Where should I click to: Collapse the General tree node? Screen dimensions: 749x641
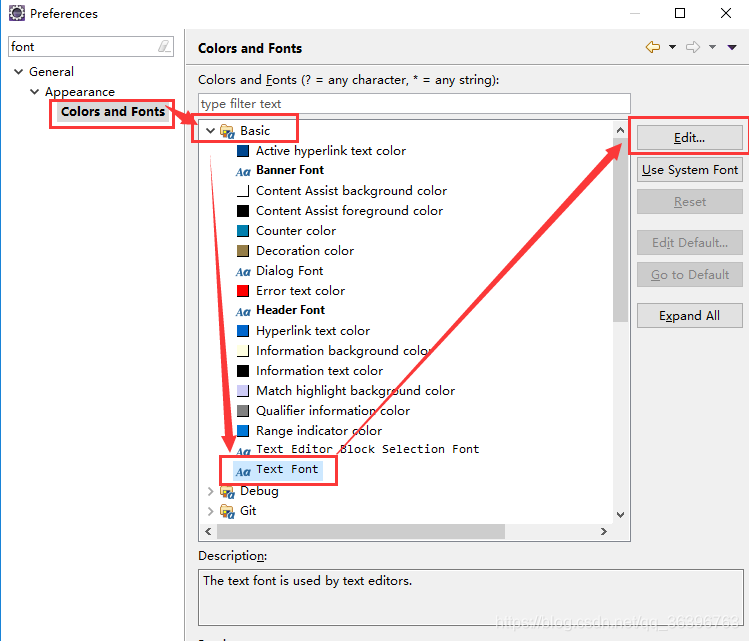(x=19, y=72)
